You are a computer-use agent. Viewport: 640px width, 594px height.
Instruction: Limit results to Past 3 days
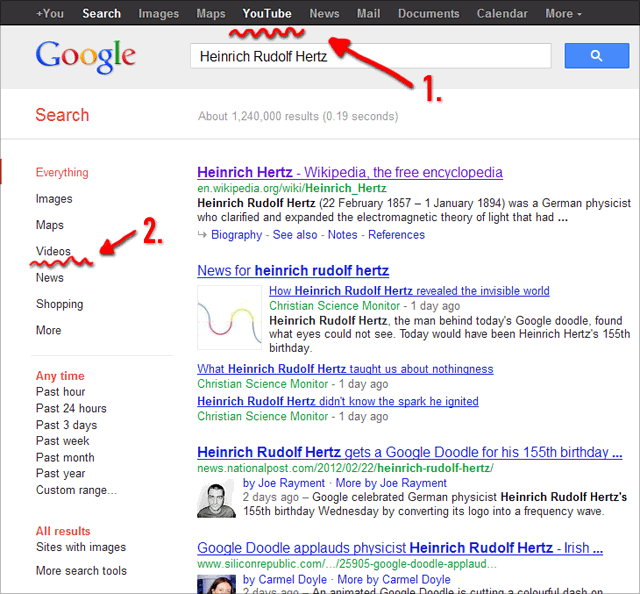coord(67,425)
